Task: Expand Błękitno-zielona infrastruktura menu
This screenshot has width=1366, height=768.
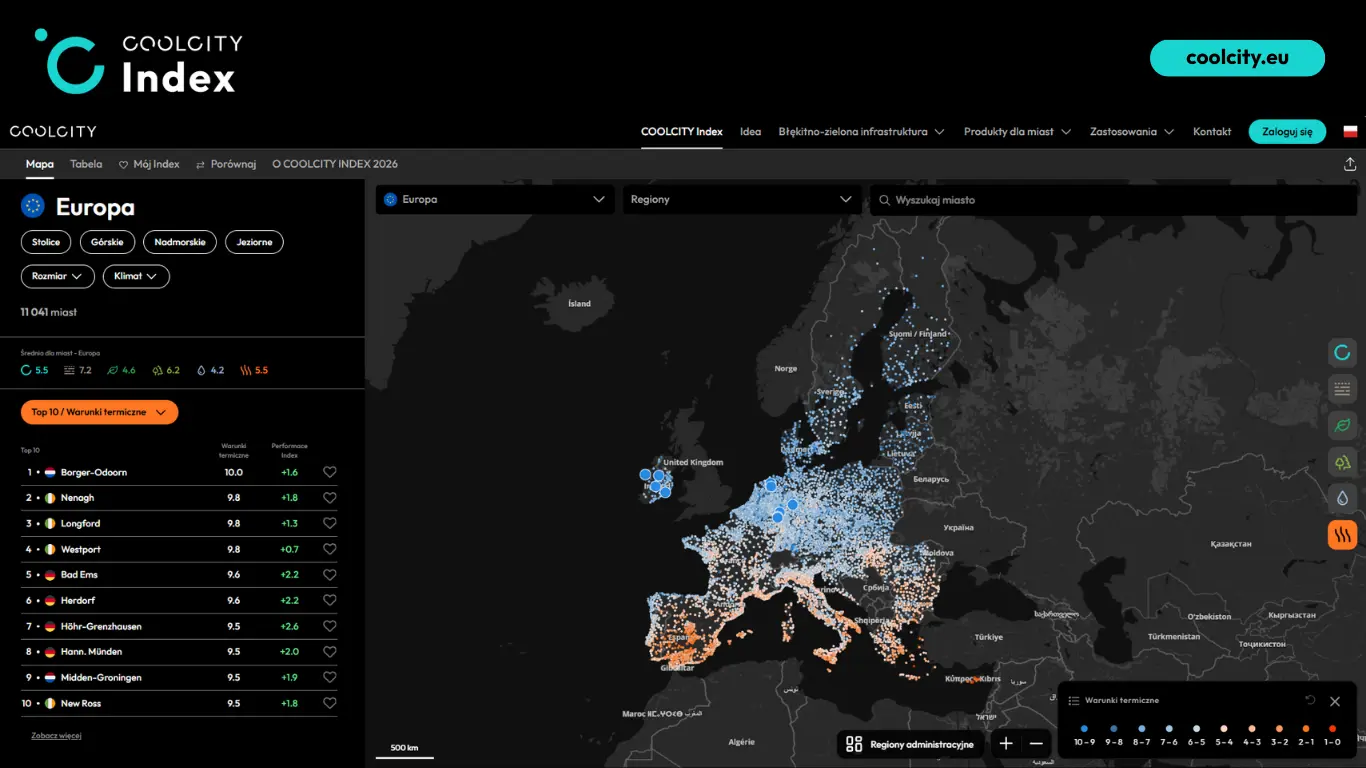Action: (x=861, y=131)
